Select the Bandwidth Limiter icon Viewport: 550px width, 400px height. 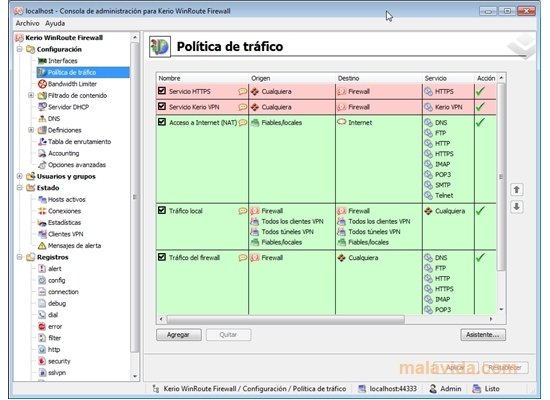[x=42, y=84]
